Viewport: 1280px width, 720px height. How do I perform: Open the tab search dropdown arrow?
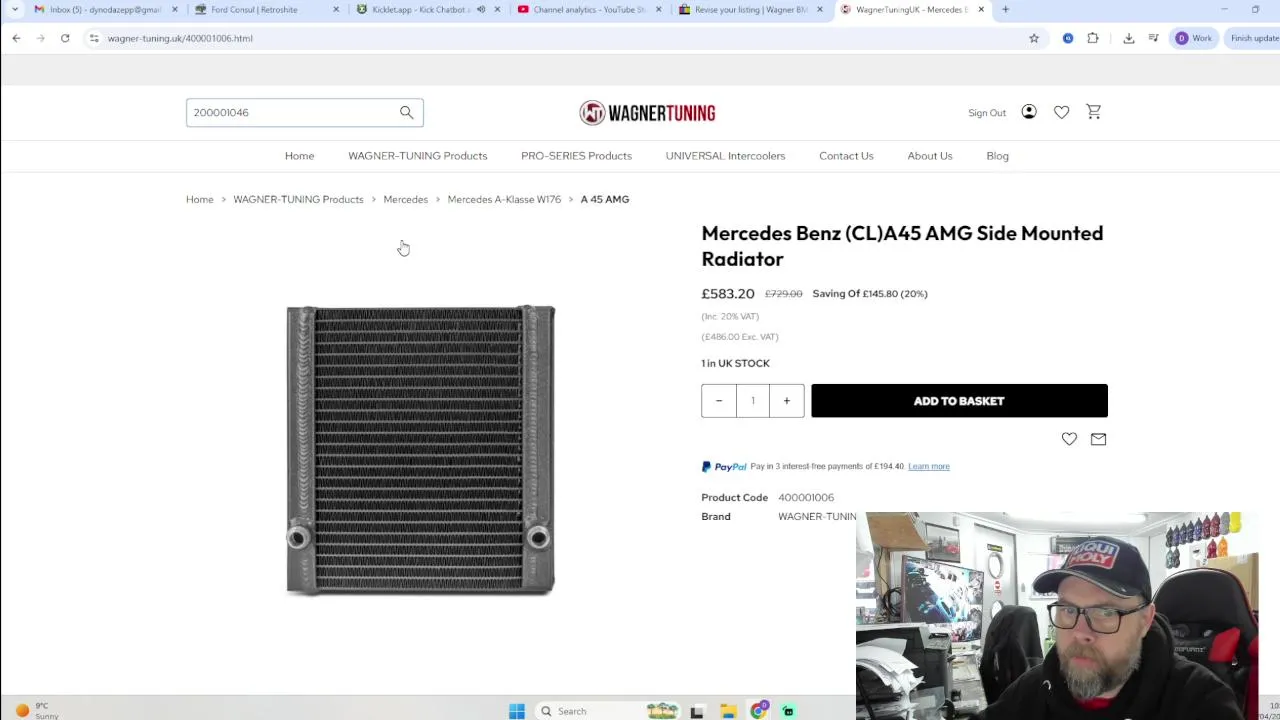tap(14, 10)
